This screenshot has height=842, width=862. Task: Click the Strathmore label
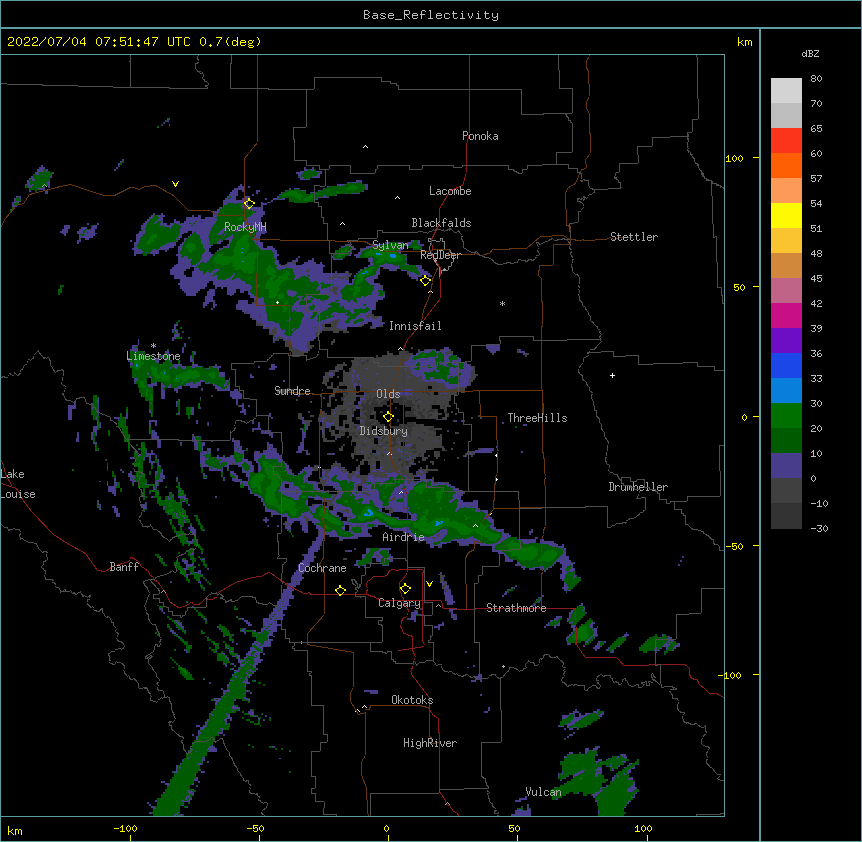(516, 608)
